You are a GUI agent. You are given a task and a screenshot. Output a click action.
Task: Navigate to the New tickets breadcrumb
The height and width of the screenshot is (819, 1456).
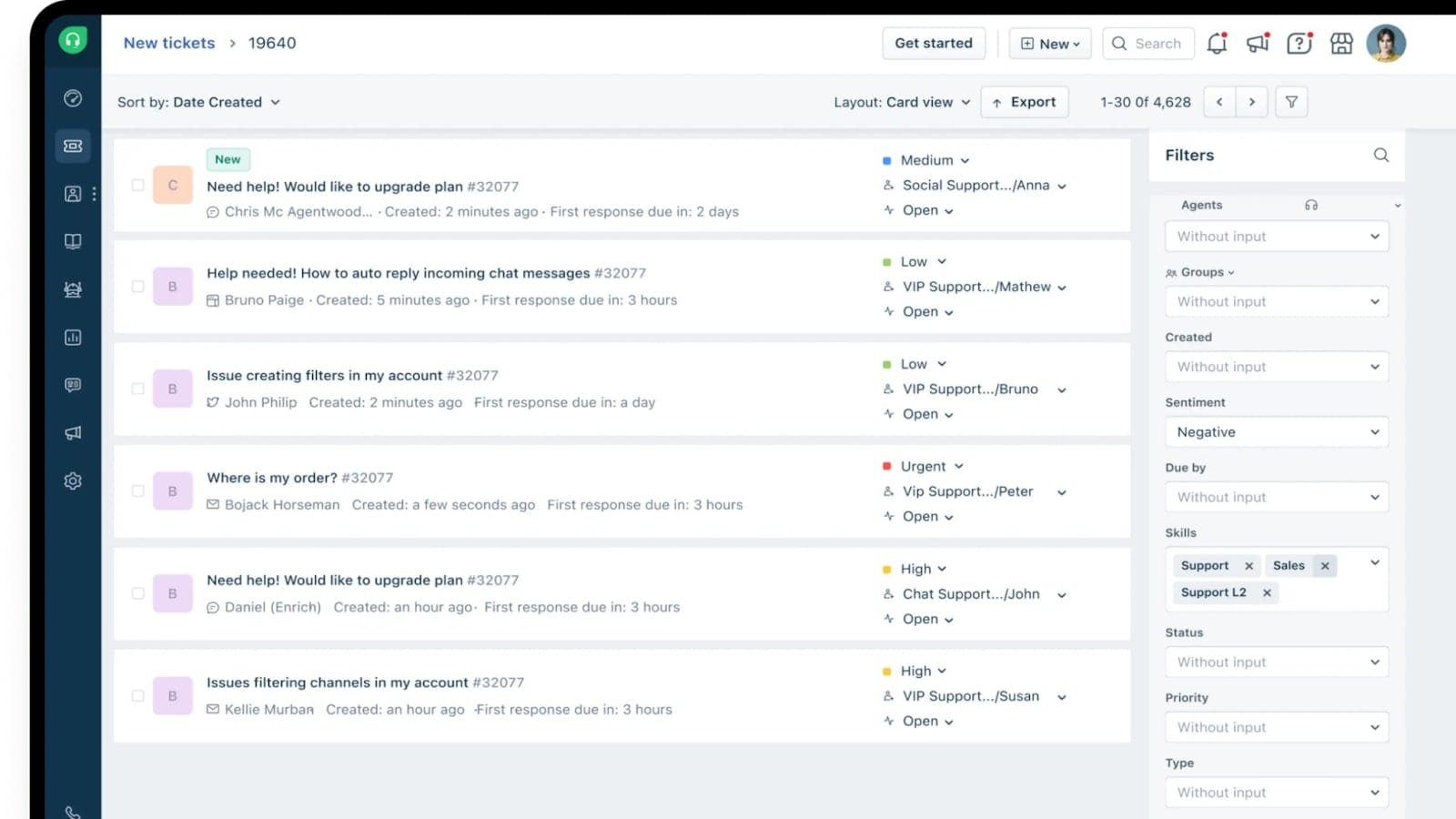coord(168,43)
